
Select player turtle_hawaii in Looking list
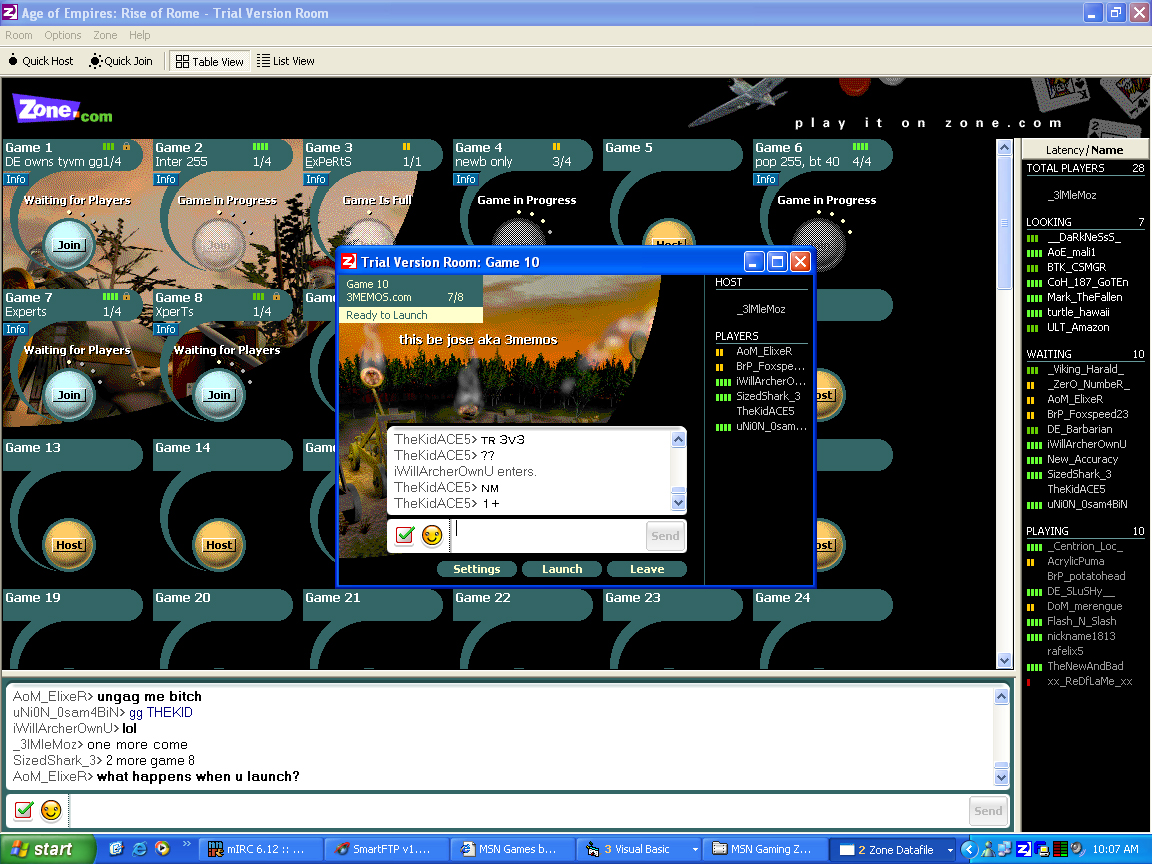pyautogui.click(x=1078, y=312)
